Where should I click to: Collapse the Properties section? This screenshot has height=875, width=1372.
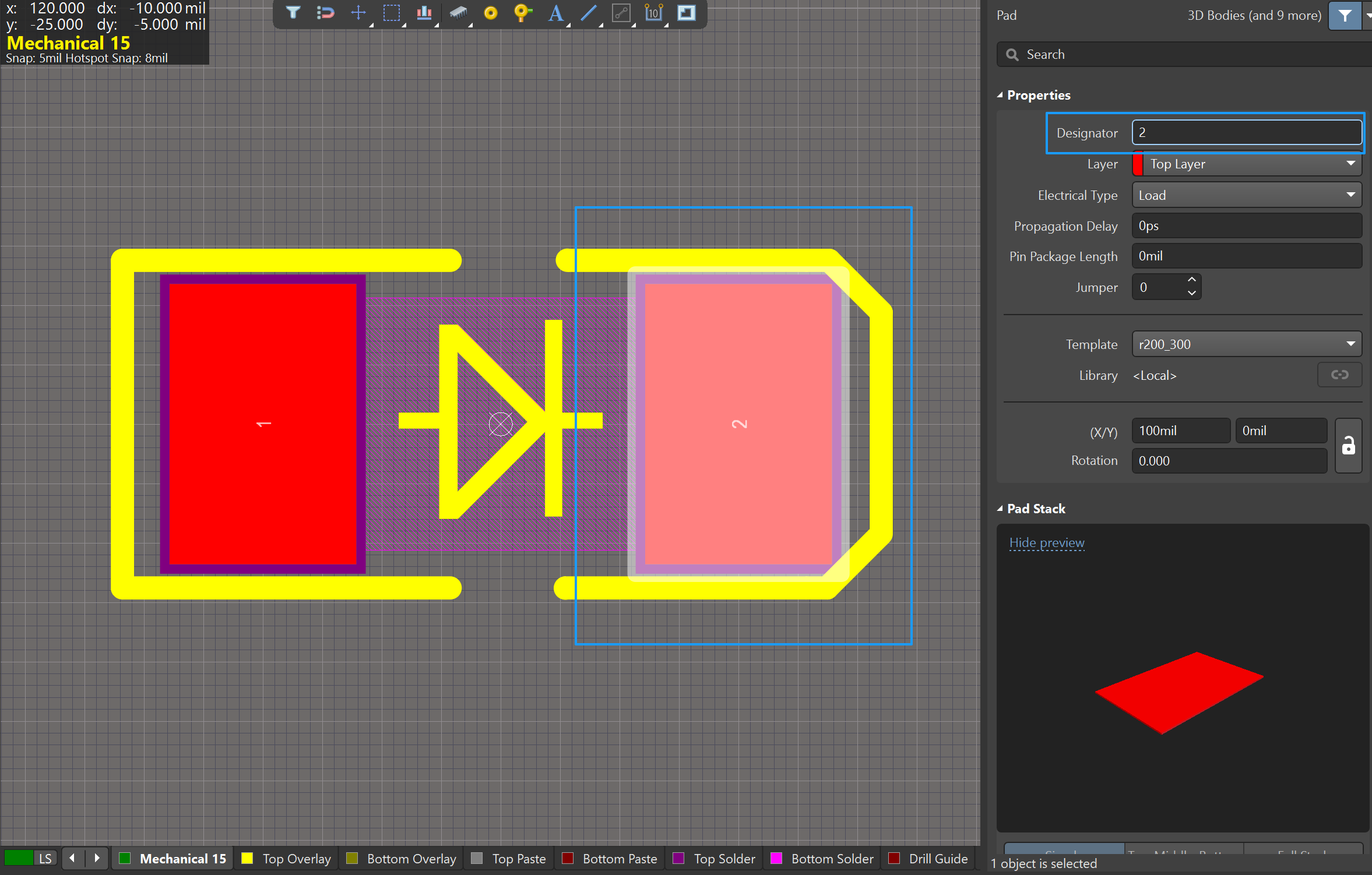click(1000, 95)
